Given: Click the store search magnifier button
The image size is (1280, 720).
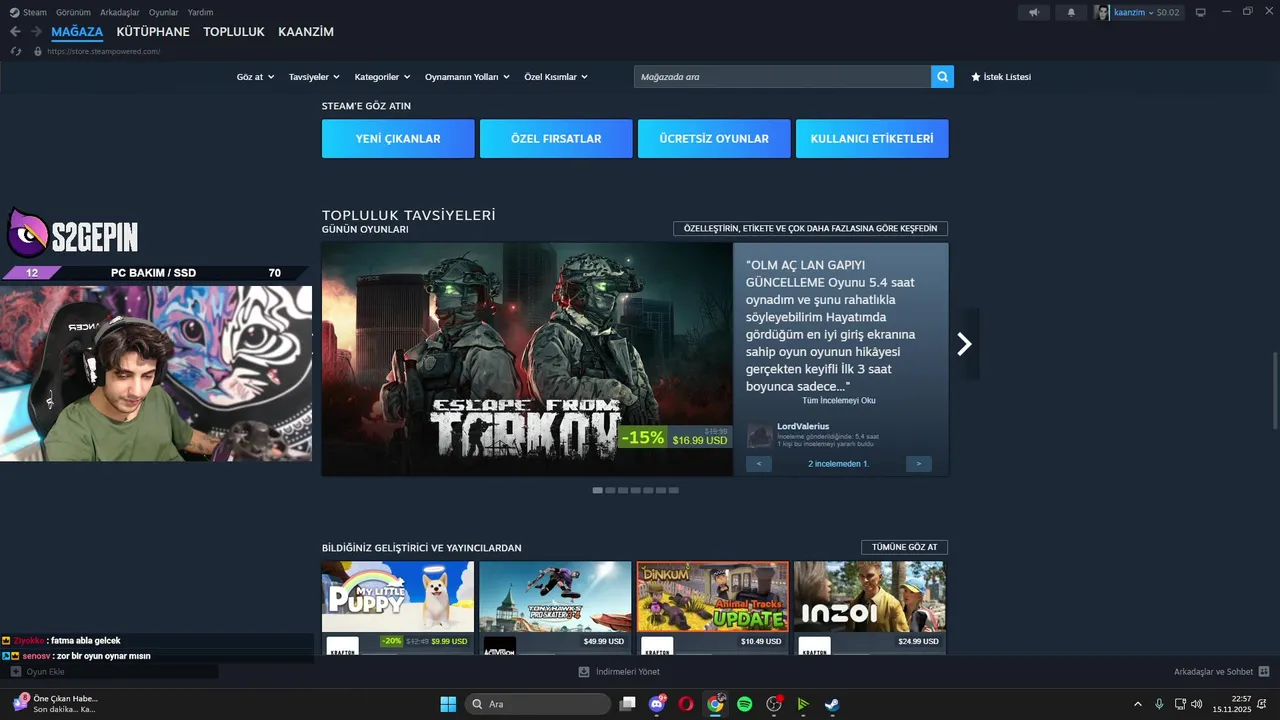Looking at the screenshot, I should click(942, 77).
